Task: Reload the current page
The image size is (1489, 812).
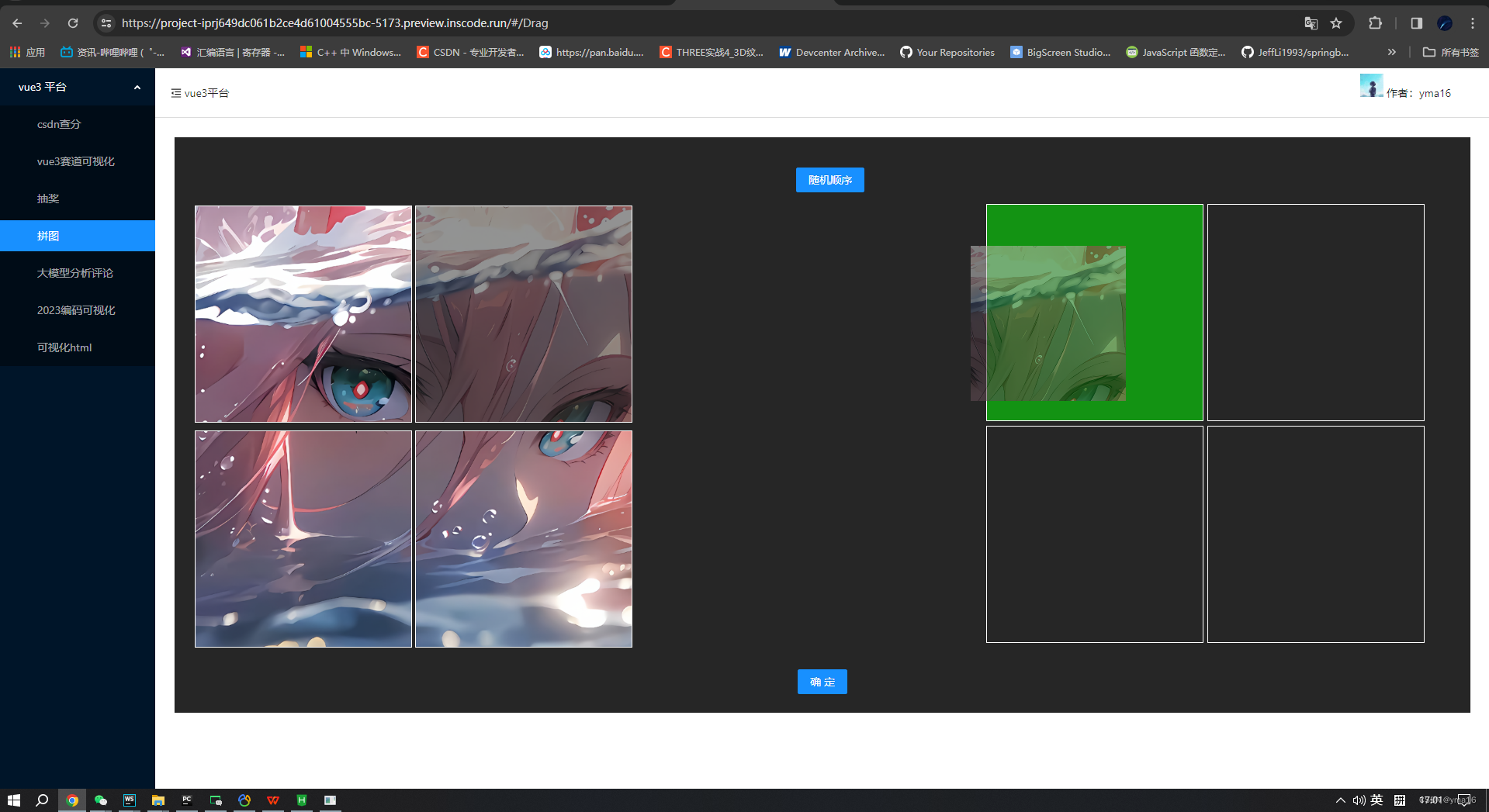Action: tap(73, 23)
